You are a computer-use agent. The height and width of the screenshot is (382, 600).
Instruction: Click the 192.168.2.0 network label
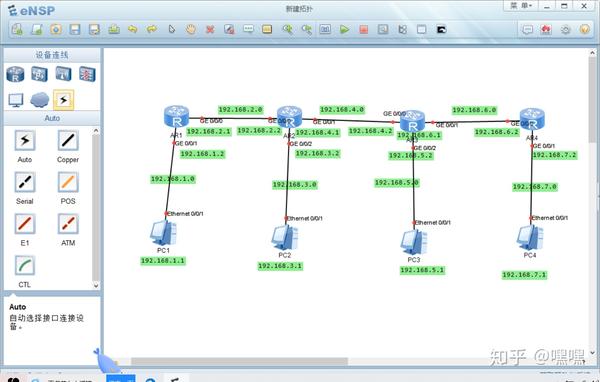click(240, 109)
